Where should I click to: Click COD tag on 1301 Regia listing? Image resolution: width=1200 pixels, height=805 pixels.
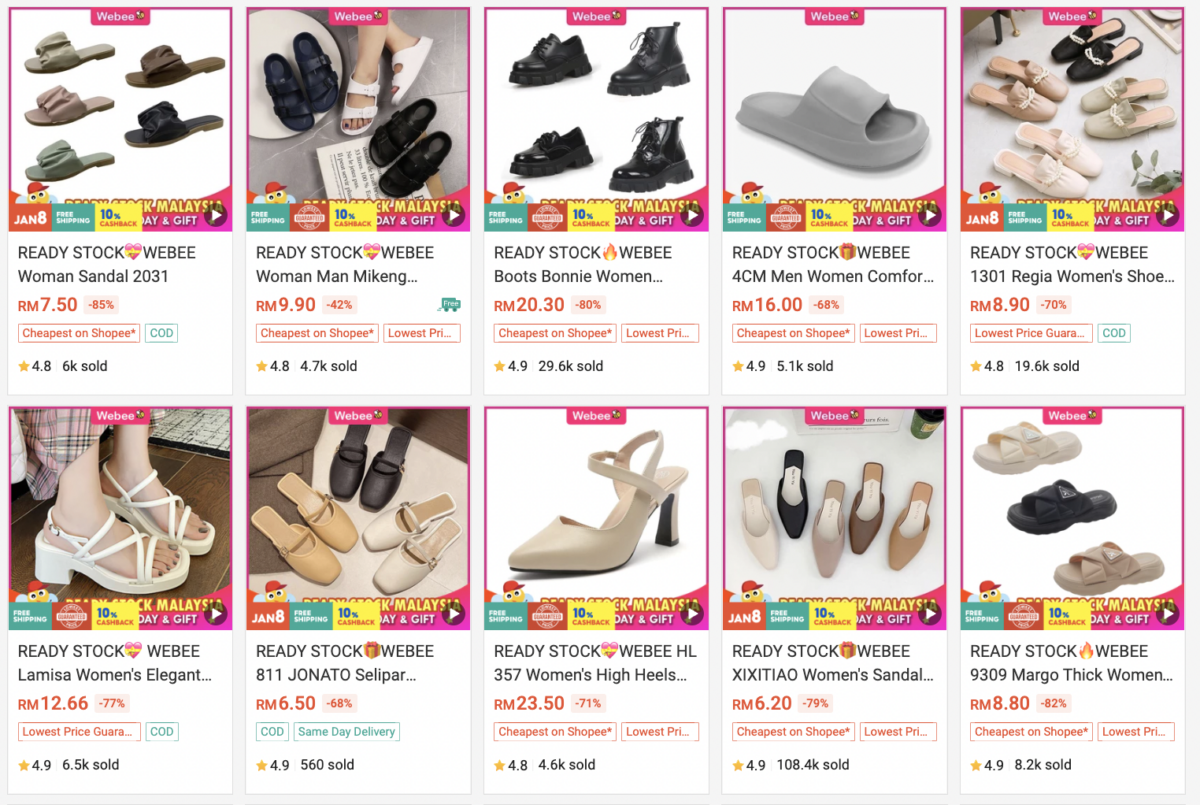click(x=1114, y=333)
